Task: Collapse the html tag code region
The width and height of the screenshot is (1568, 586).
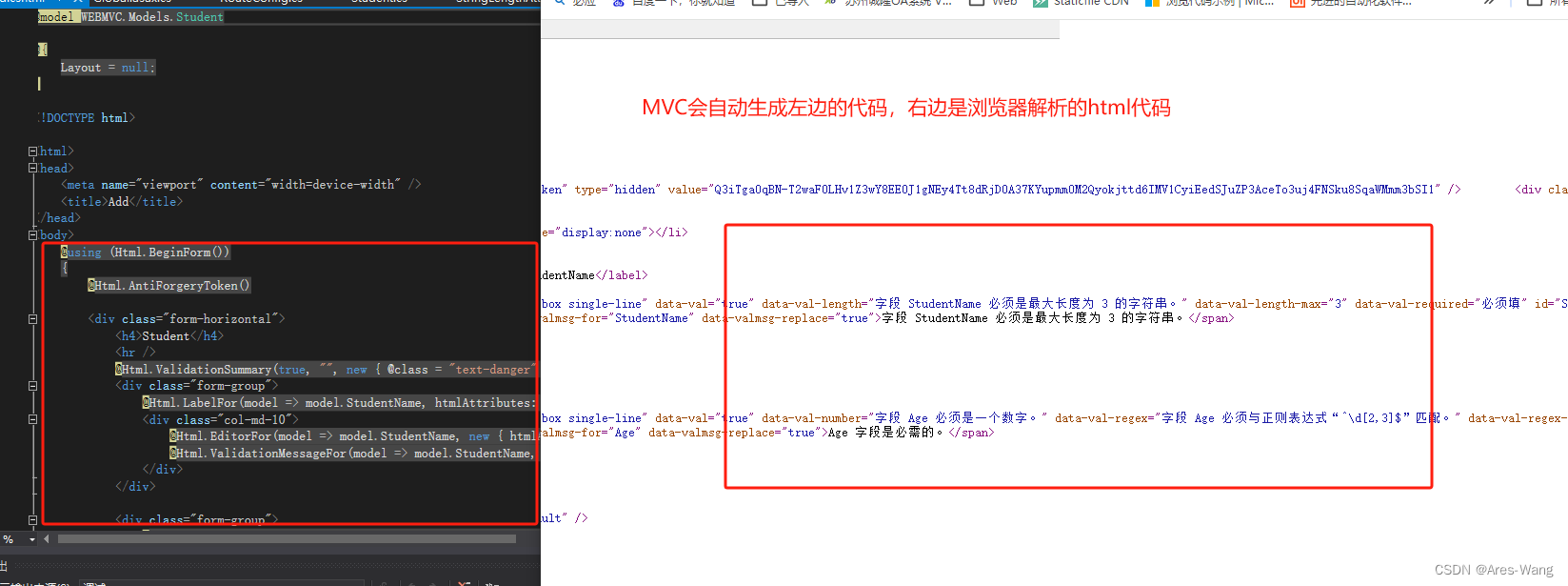Action: point(32,152)
